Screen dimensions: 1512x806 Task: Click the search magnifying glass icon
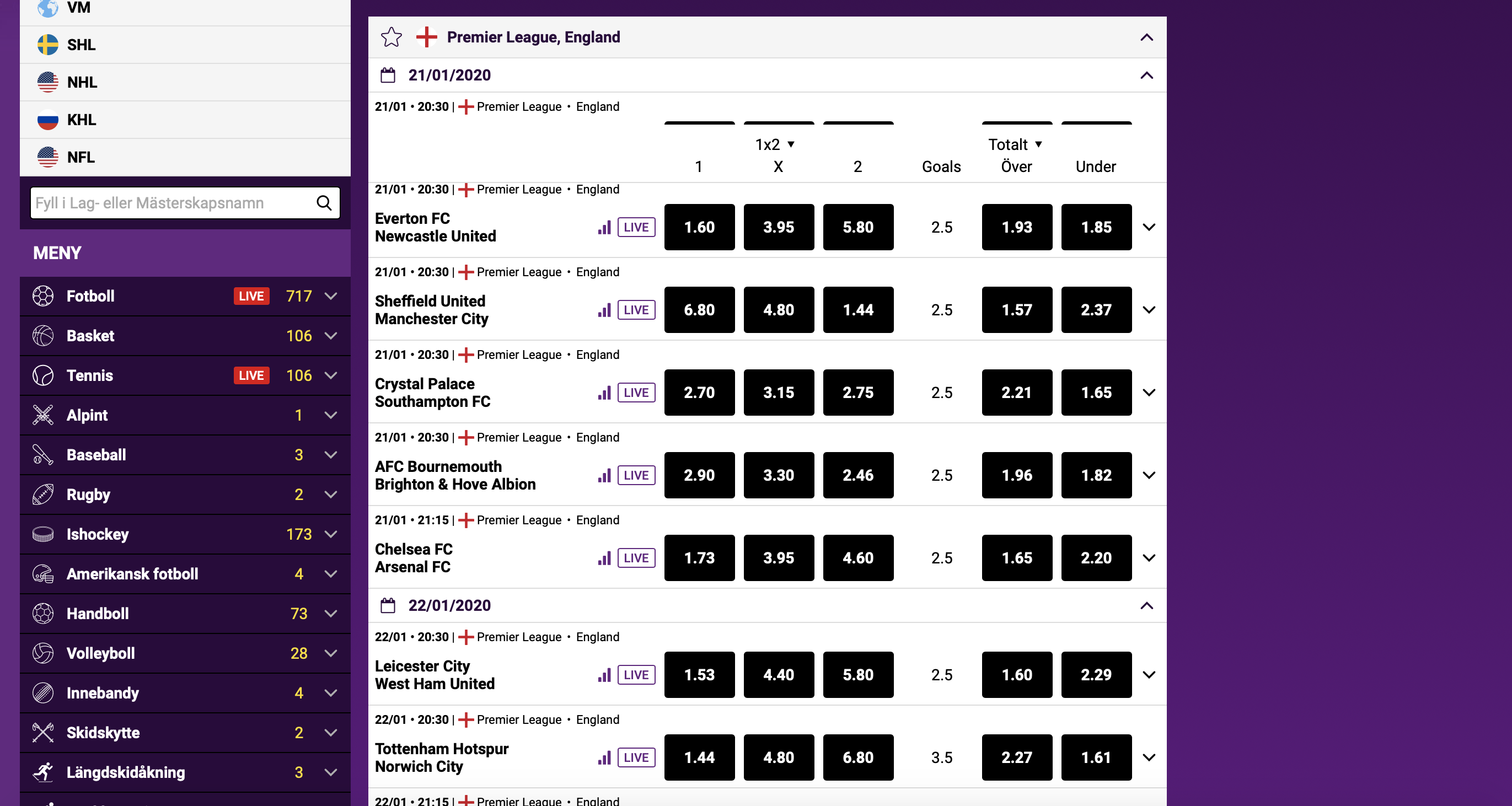click(x=324, y=202)
